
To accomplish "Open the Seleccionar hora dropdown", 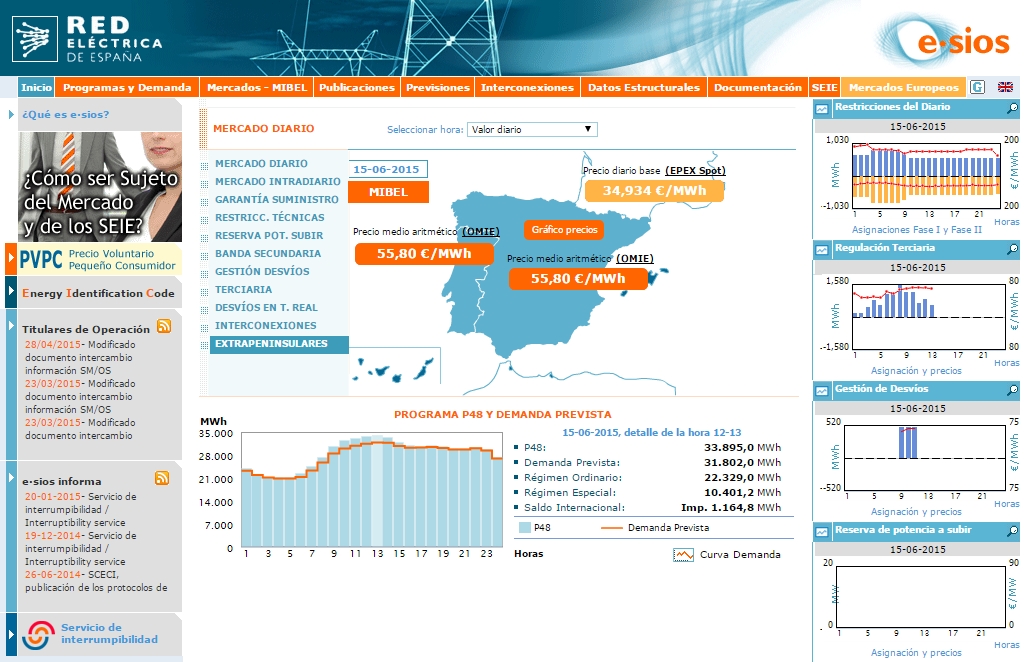I will pos(532,130).
